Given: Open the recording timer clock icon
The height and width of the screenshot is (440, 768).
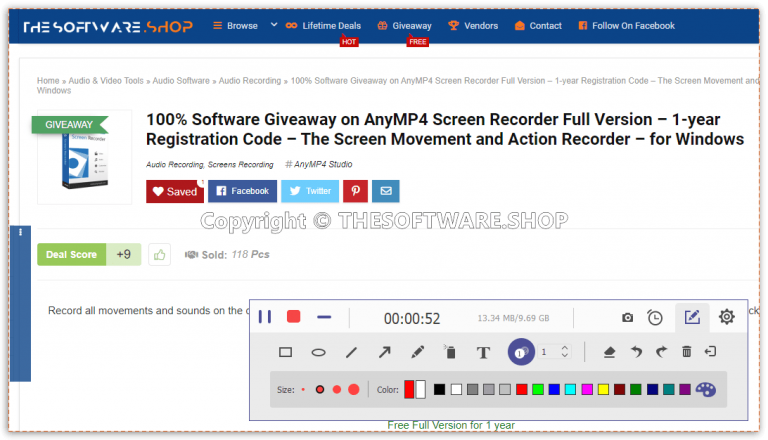Looking at the screenshot, I should [654, 318].
